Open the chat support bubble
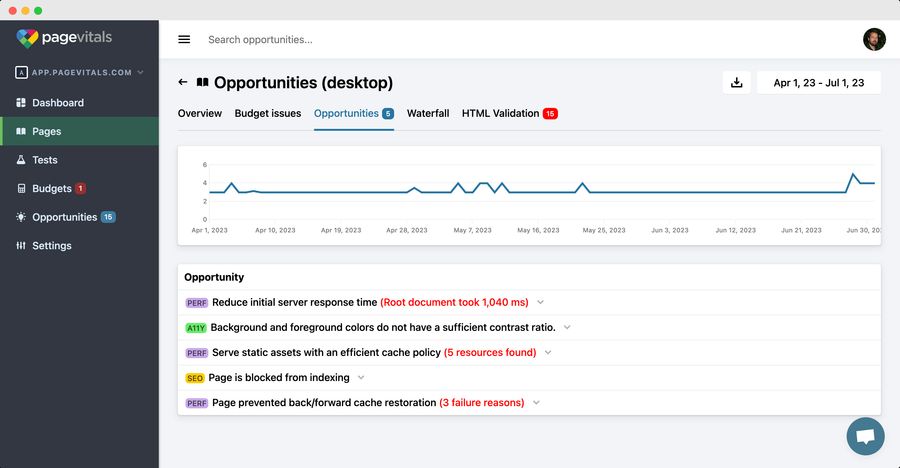 tap(866, 436)
